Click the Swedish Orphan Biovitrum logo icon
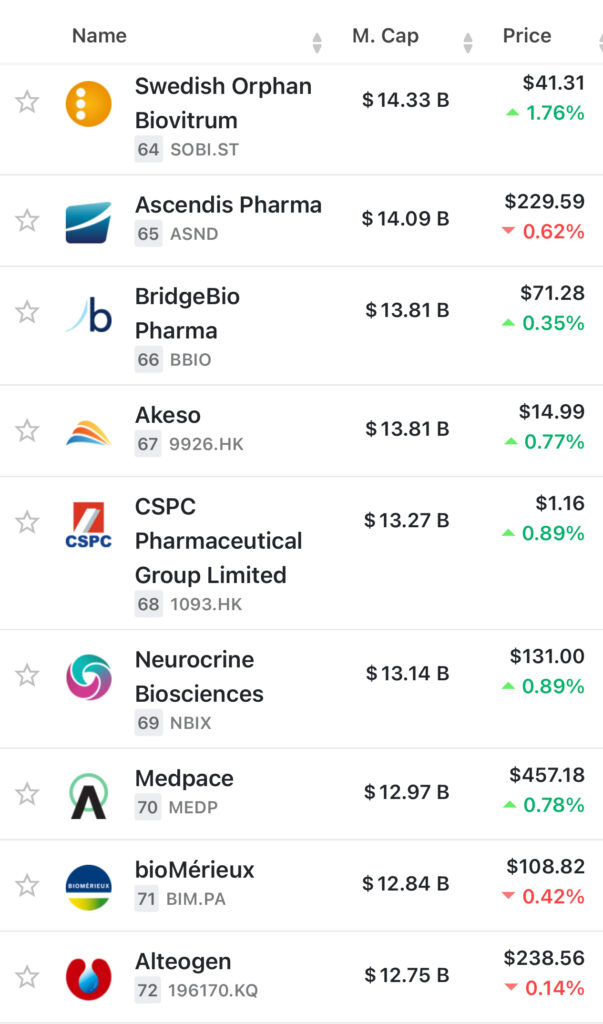 (89, 104)
